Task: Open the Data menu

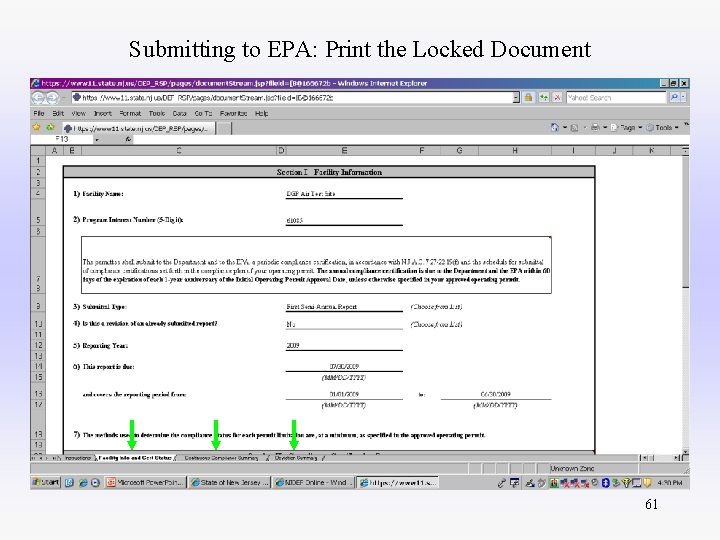Action: click(180, 113)
